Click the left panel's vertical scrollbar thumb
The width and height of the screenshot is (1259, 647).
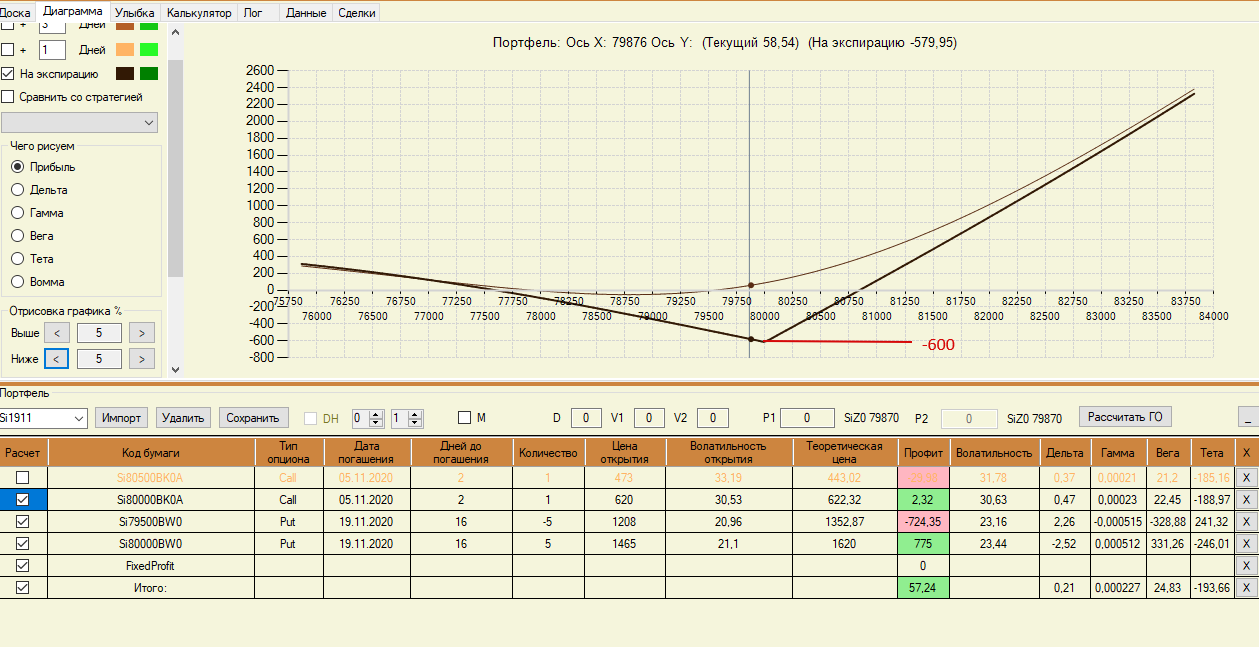point(176,167)
